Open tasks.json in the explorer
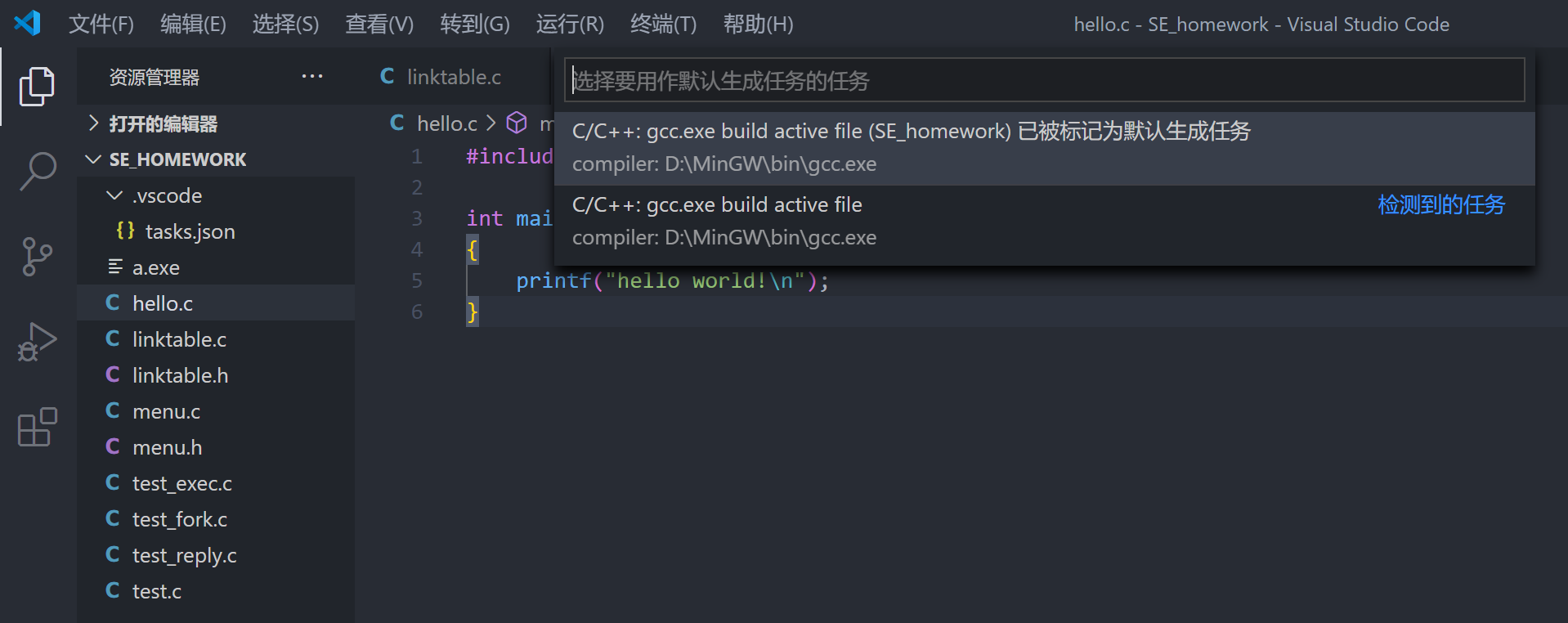1568x623 pixels. coord(190,231)
